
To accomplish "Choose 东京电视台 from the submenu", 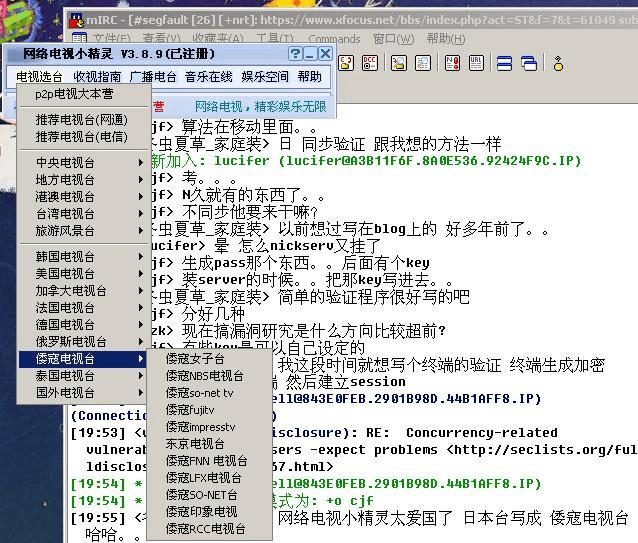I will (x=210, y=444).
